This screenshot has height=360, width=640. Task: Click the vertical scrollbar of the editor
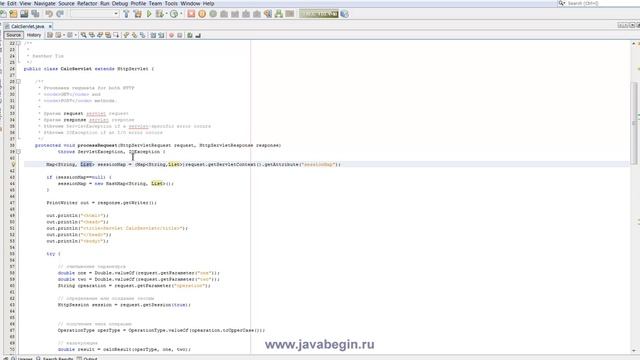pos(634,122)
